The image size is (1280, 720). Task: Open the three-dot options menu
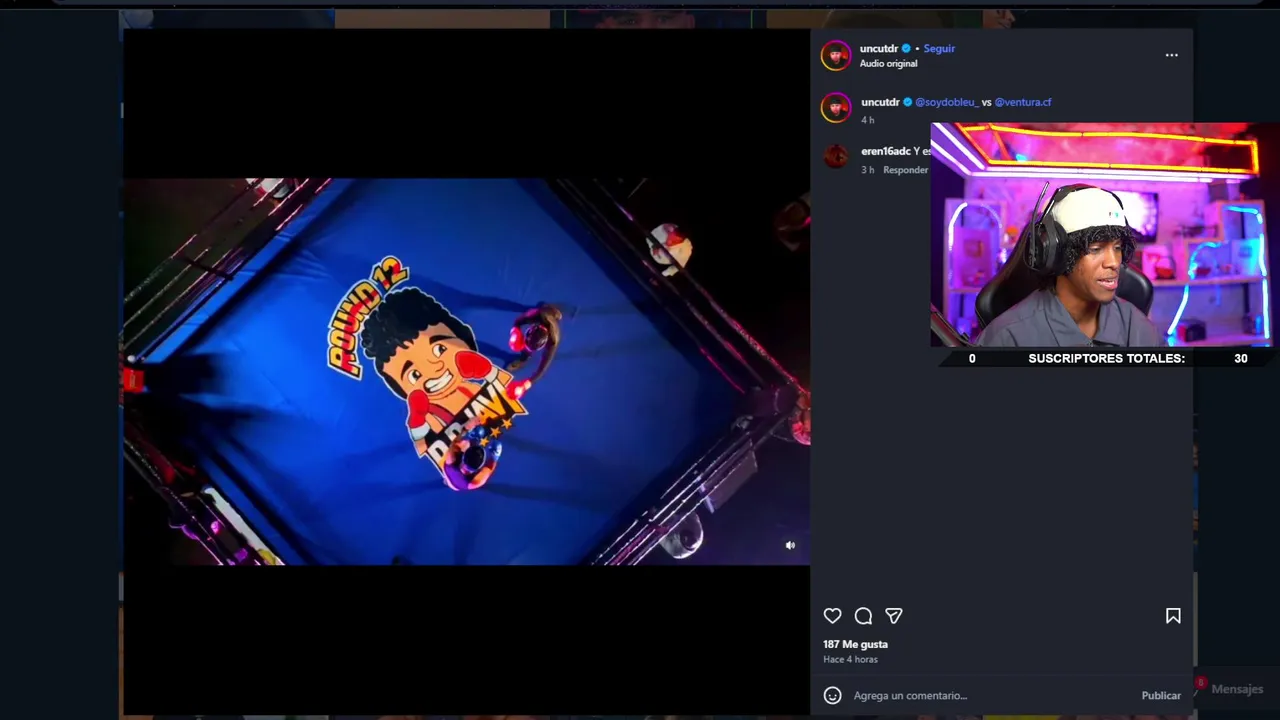1171,55
